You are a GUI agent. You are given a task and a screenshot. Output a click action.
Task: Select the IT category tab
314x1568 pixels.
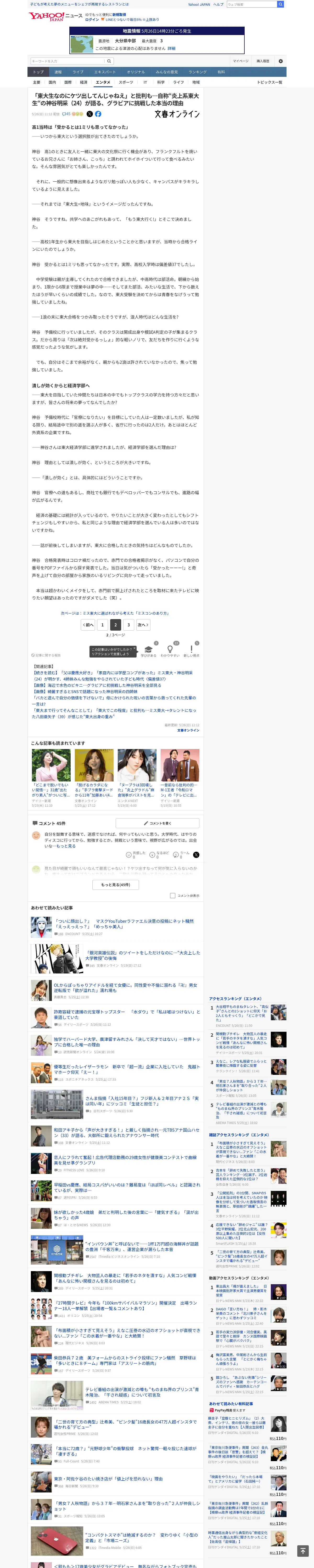point(145,82)
